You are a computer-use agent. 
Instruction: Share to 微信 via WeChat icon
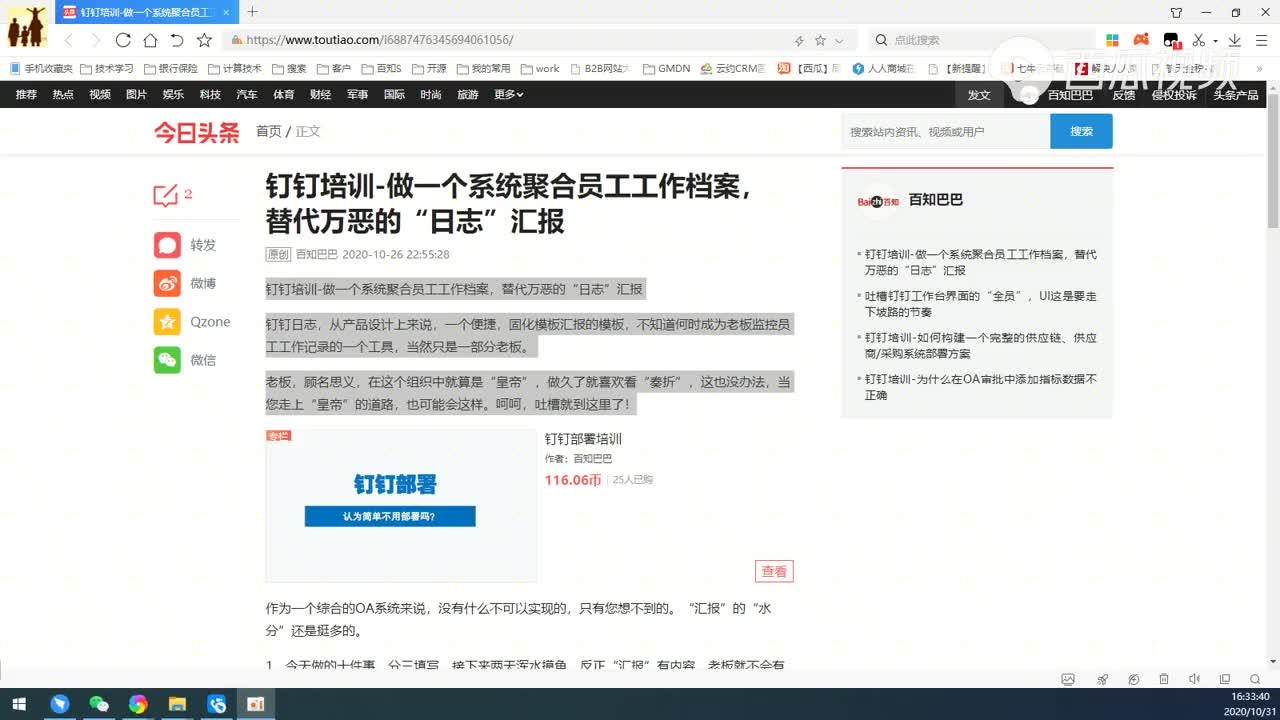point(167,360)
